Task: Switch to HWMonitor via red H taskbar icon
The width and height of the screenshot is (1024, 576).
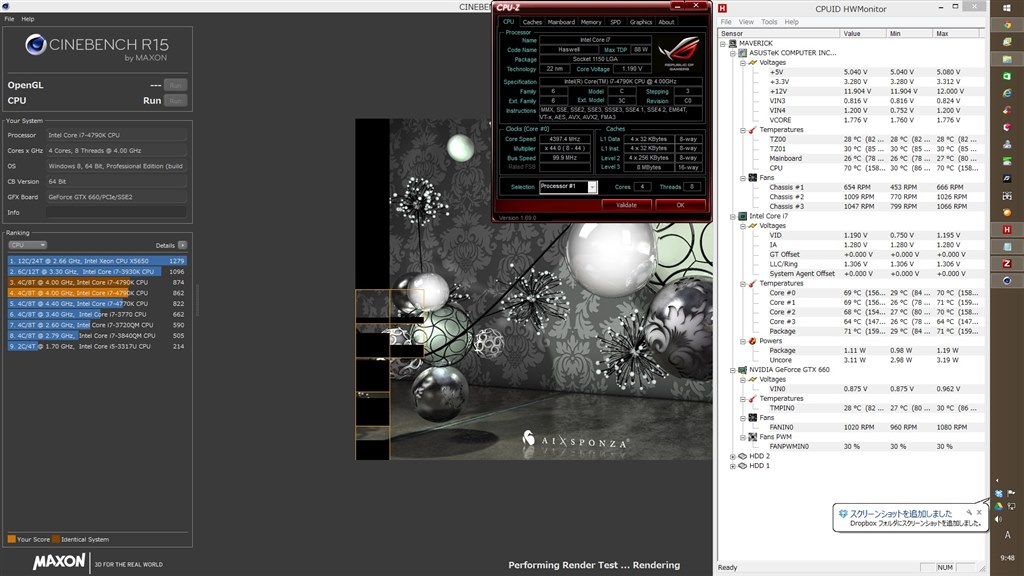Action: (1007, 229)
